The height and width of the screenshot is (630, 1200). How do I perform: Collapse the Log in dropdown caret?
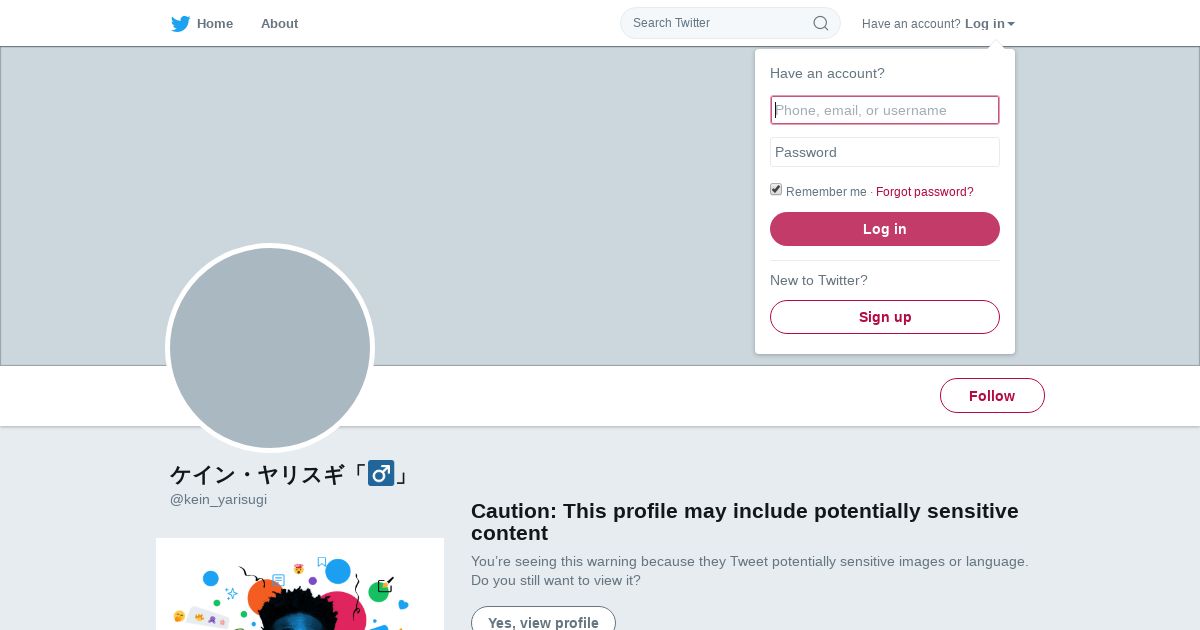pyautogui.click(x=1011, y=24)
